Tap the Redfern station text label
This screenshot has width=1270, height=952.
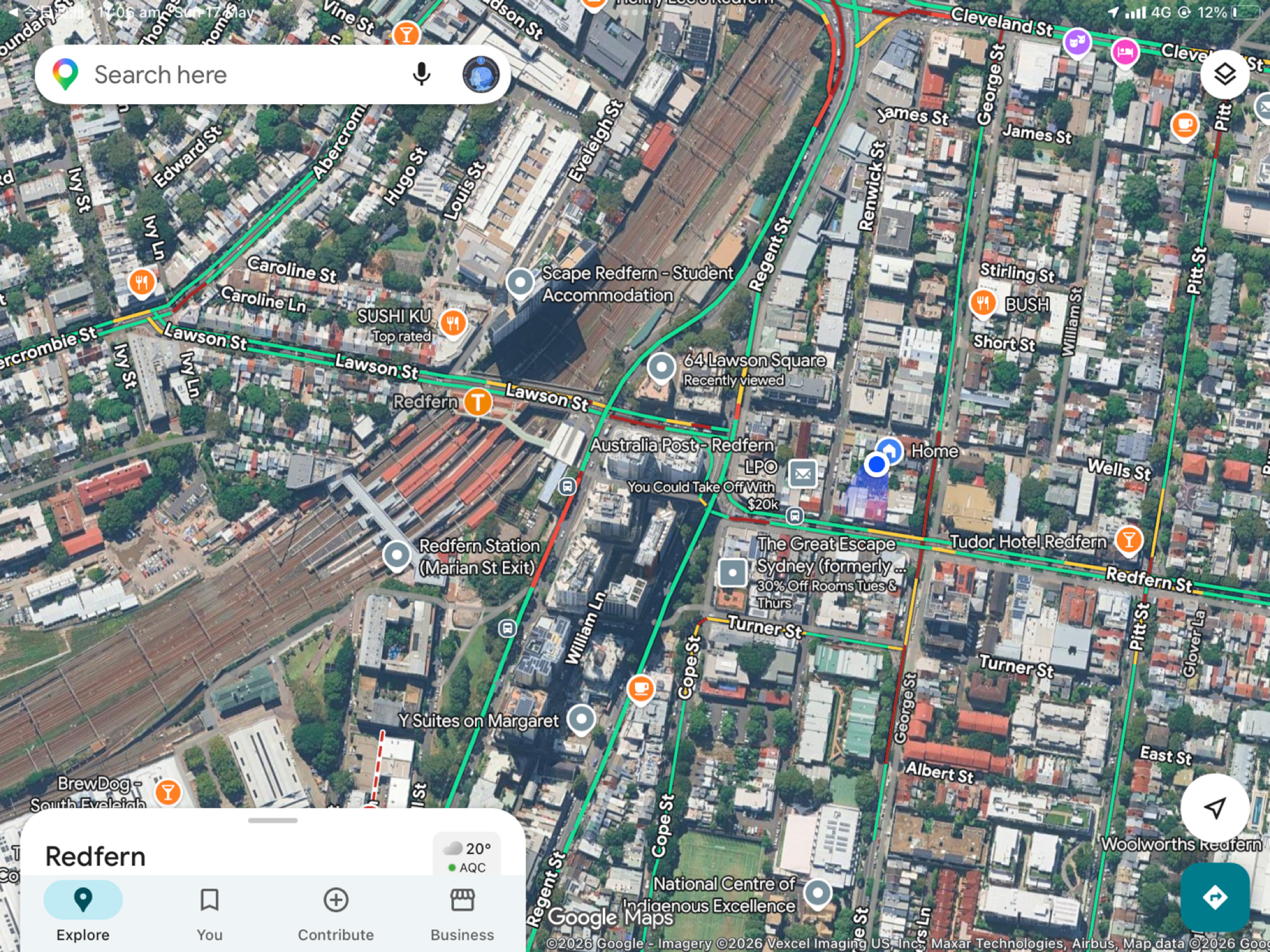click(425, 402)
